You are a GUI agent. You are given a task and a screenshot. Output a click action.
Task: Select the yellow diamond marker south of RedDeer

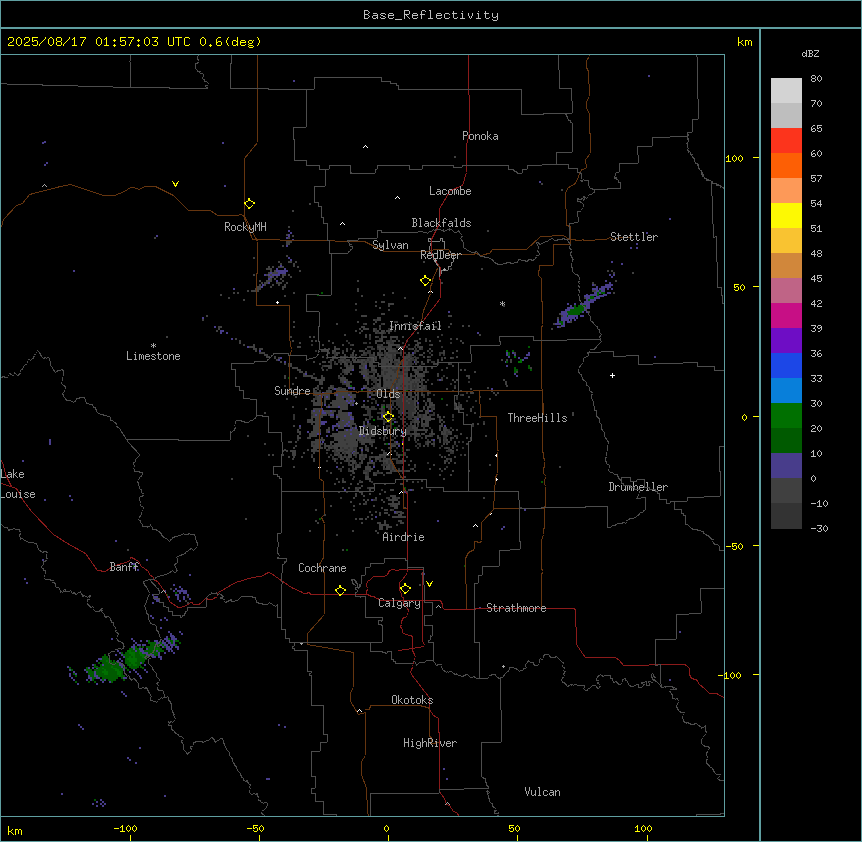[426, 281]
